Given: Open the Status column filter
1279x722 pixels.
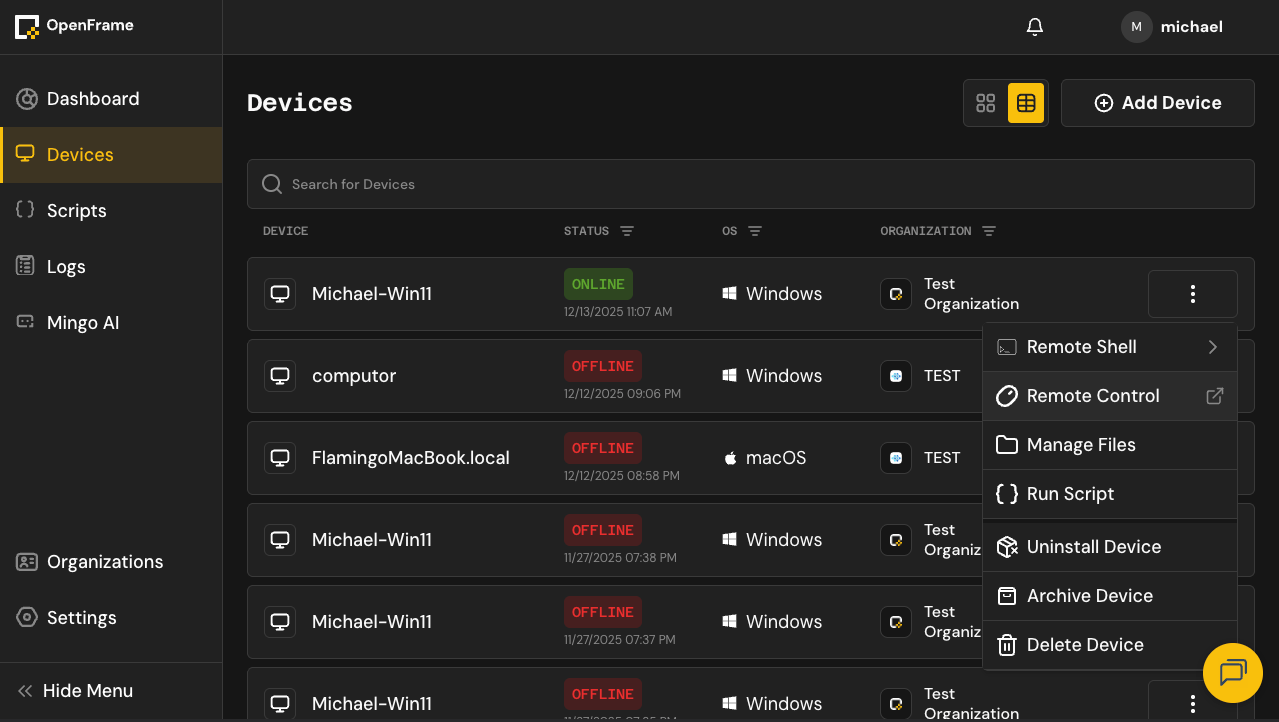Looking at the screenshot, I should tap(627, 231).
